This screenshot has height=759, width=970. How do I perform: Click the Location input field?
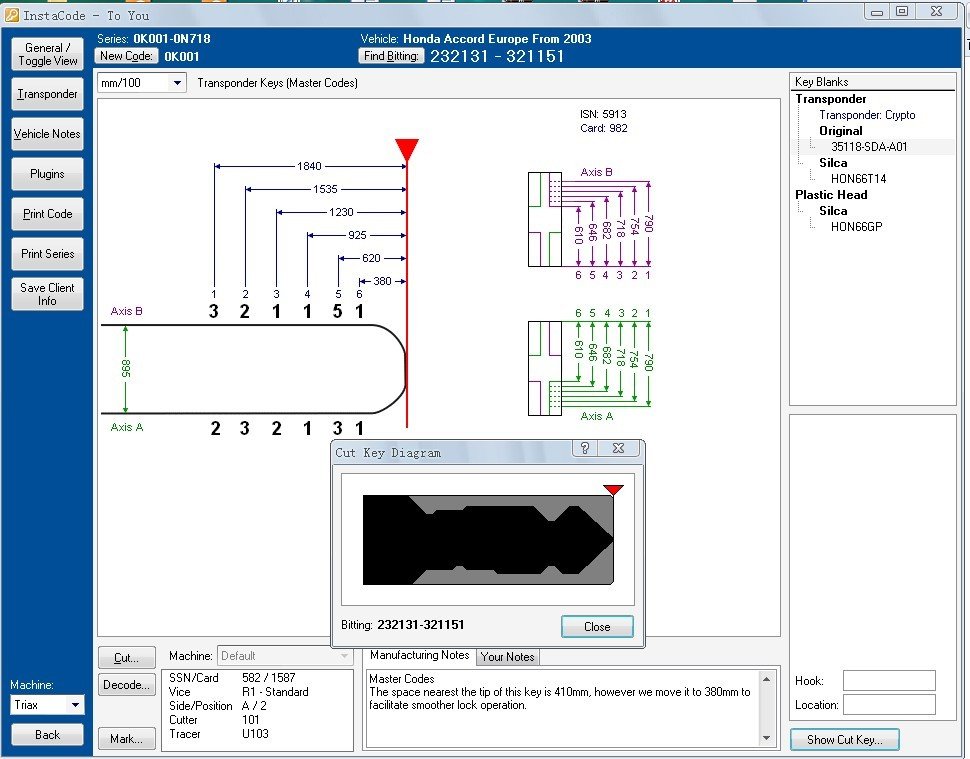pos(889,704)
